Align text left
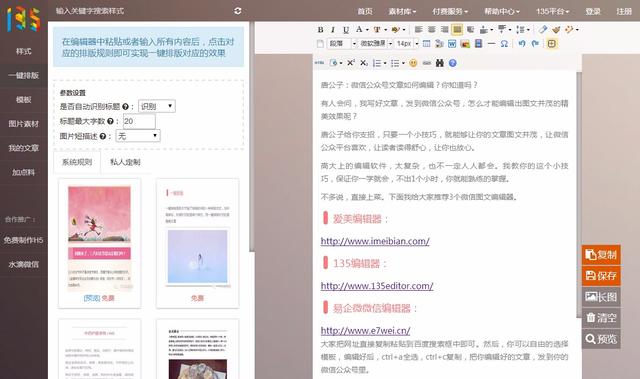This screenshot has width=640, height=379. click(418, 29)
